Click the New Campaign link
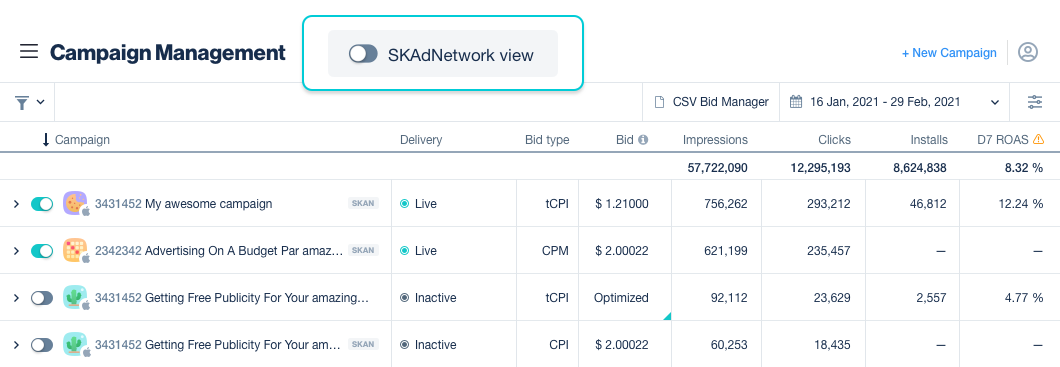The width and height of the screenshot is (1060, 367). point(949,53)
